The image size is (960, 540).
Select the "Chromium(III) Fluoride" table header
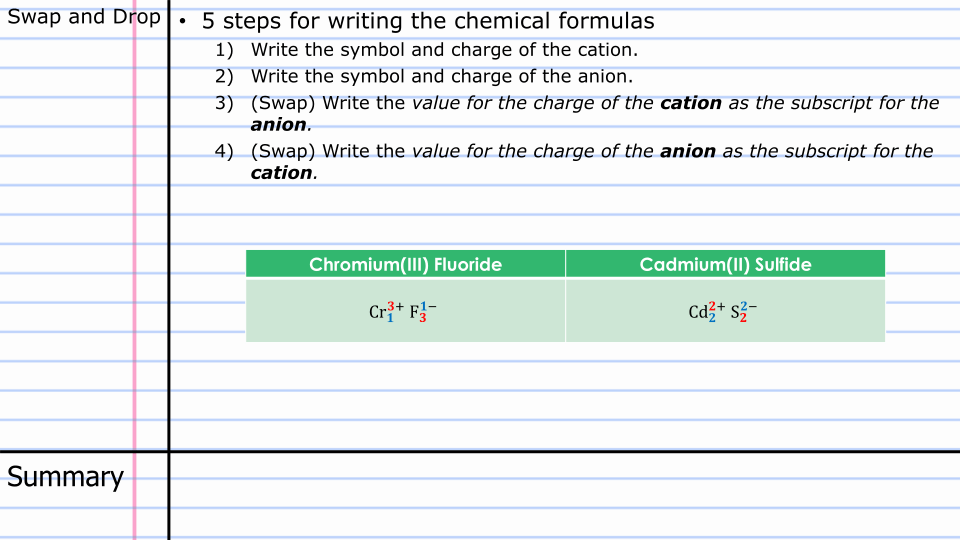coord(405,264)
